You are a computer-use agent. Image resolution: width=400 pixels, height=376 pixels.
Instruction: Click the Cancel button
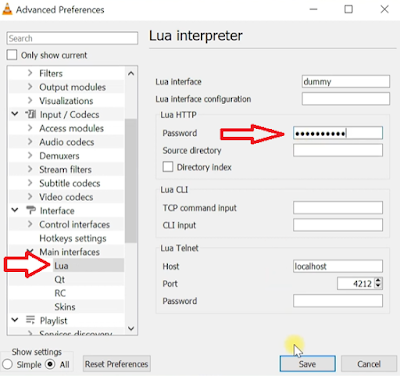369,364
